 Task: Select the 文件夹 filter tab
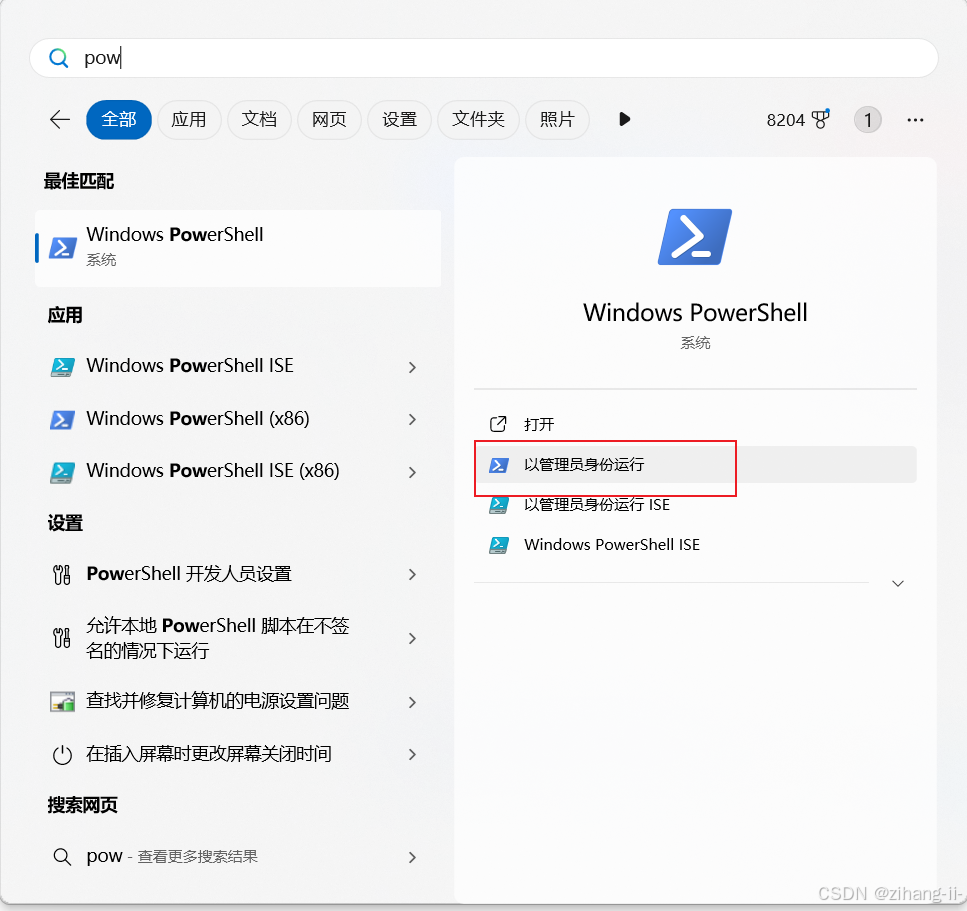478,119
